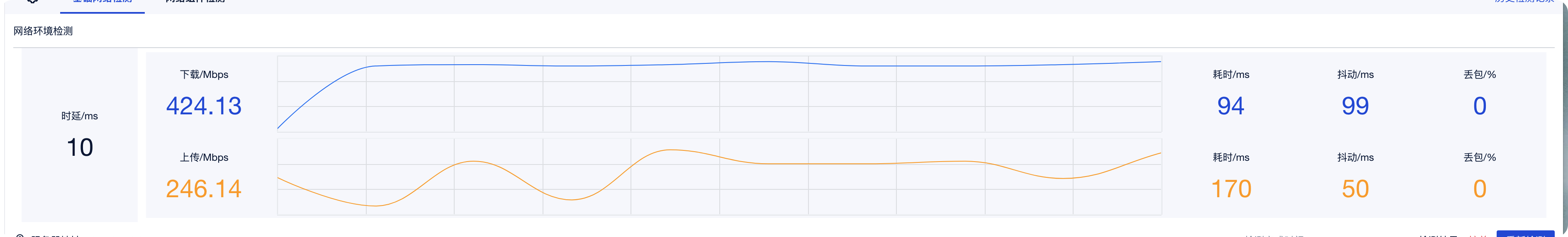
Task: Click the upload elapsed time value 170
Action: [1231, 189]
